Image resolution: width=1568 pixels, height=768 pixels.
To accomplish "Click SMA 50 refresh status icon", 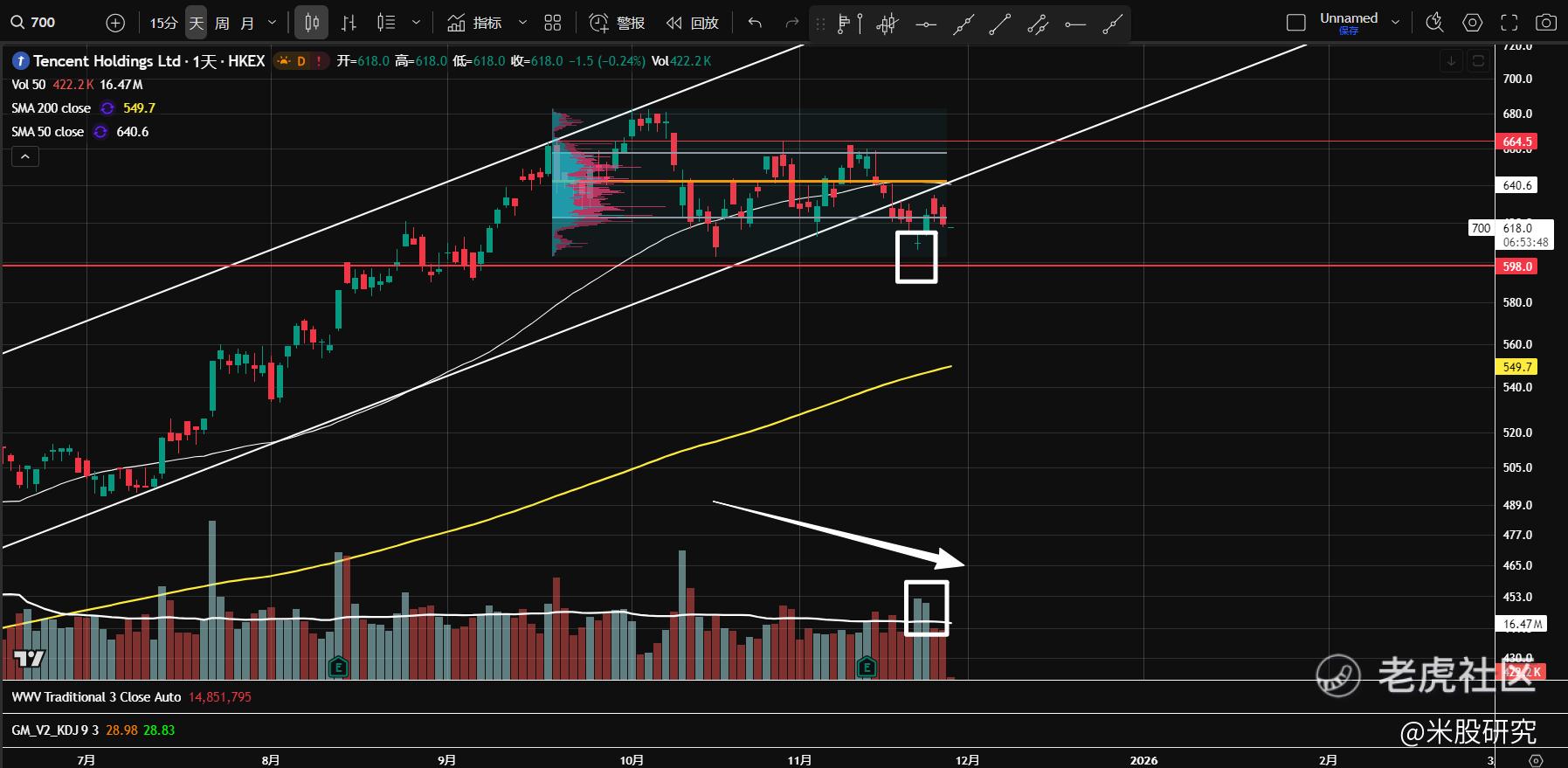I will [100, 132].
